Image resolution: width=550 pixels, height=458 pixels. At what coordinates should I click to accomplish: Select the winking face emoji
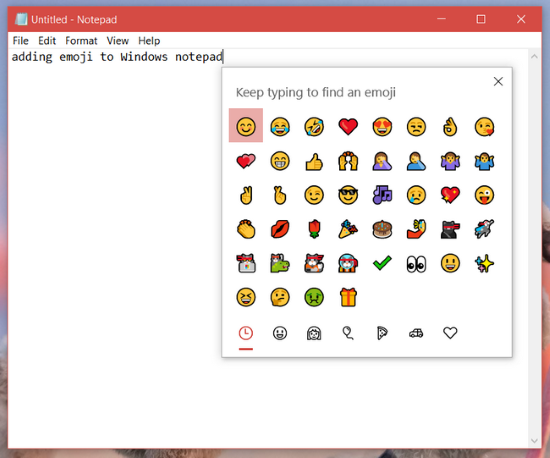click(314, 195)
